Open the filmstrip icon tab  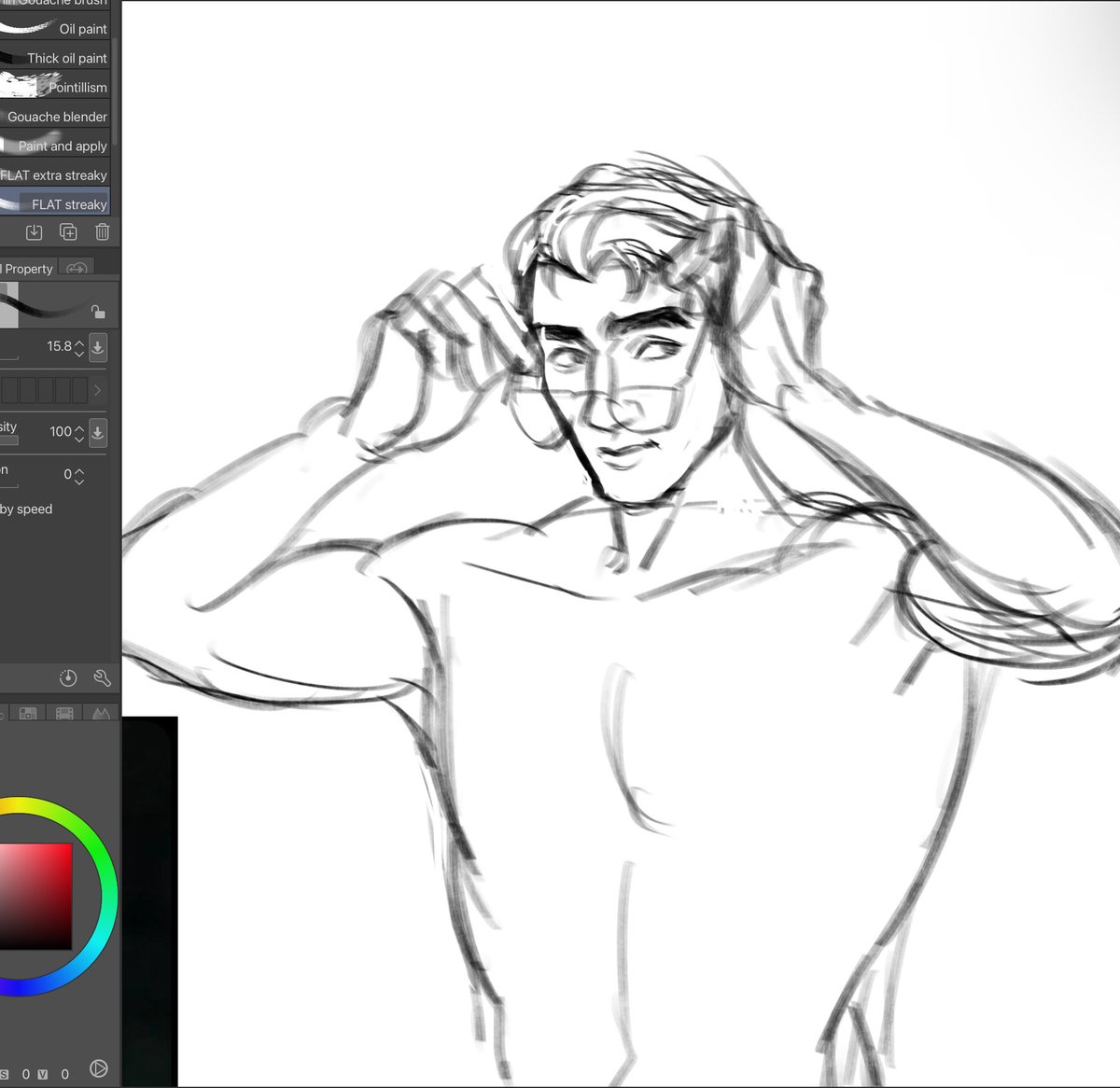point(64,713)
